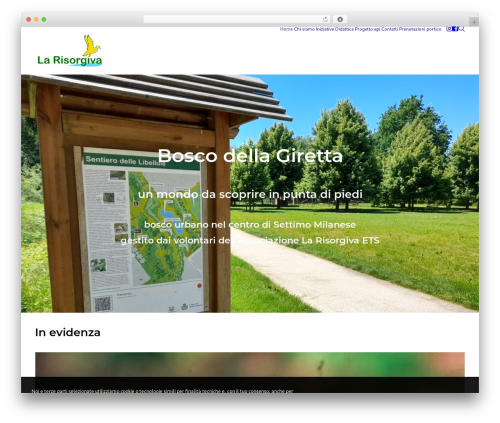
Task: Open Prenotazioni portico link
Action: point(420,29)
